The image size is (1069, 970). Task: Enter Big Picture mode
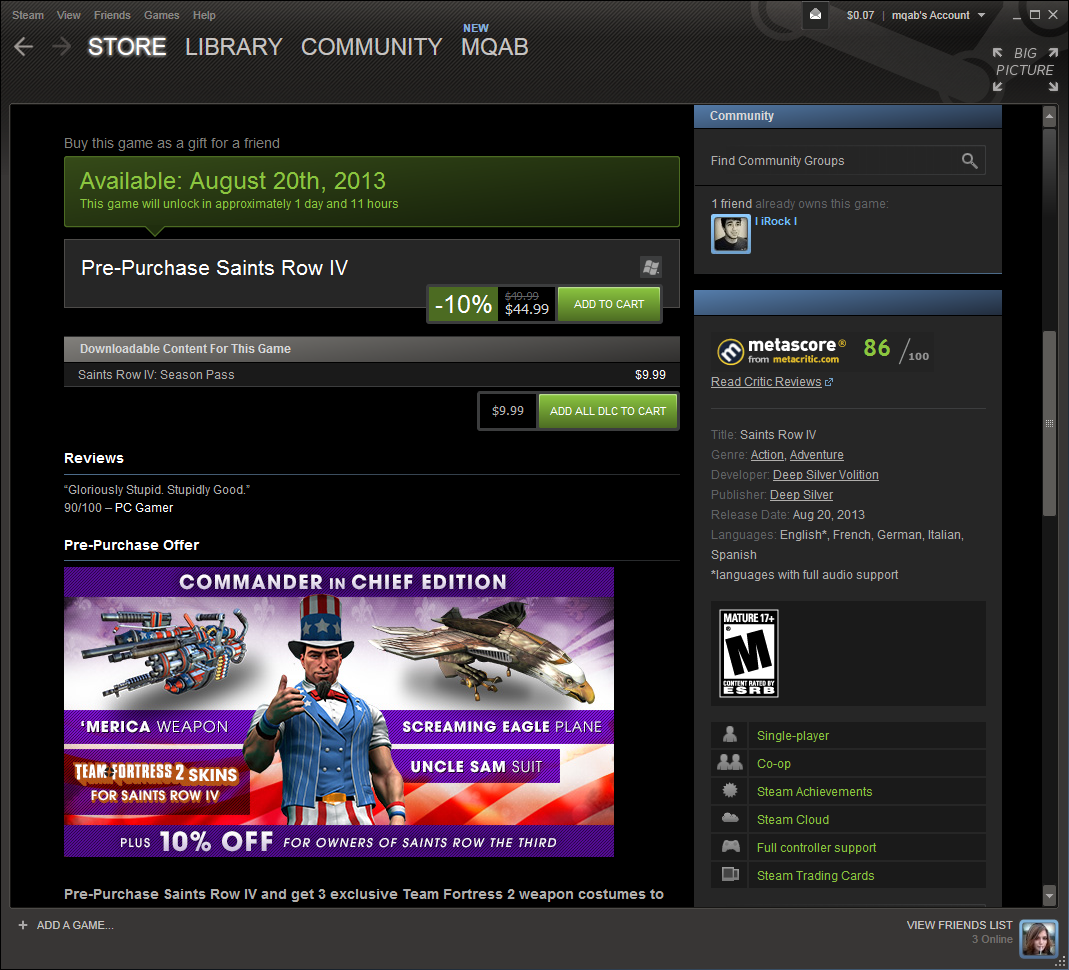point(1025,70)
